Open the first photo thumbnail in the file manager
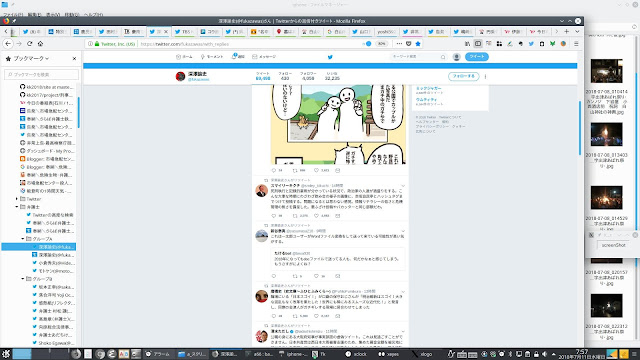Image resolution: width=640 pixels, height=360 pixels. 607,71
